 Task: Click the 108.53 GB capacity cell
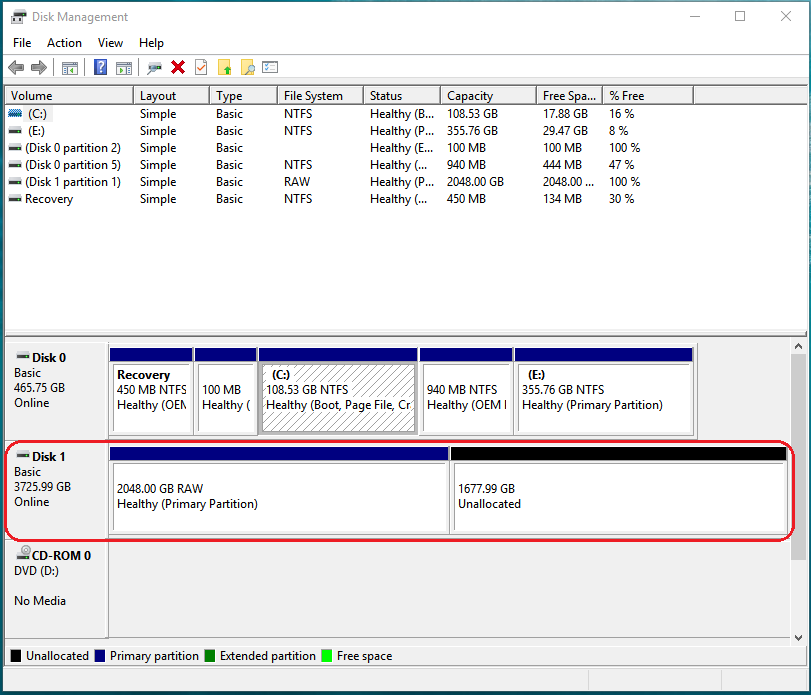click(472, 113)
